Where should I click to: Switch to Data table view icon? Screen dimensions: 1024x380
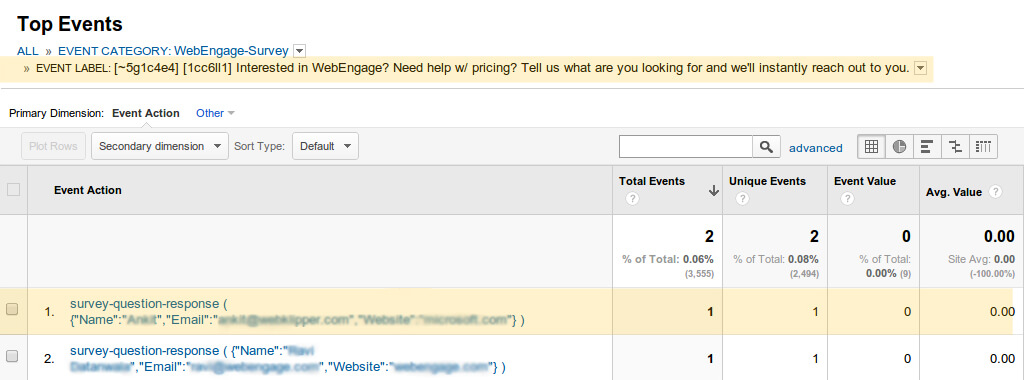click(871, 147)
